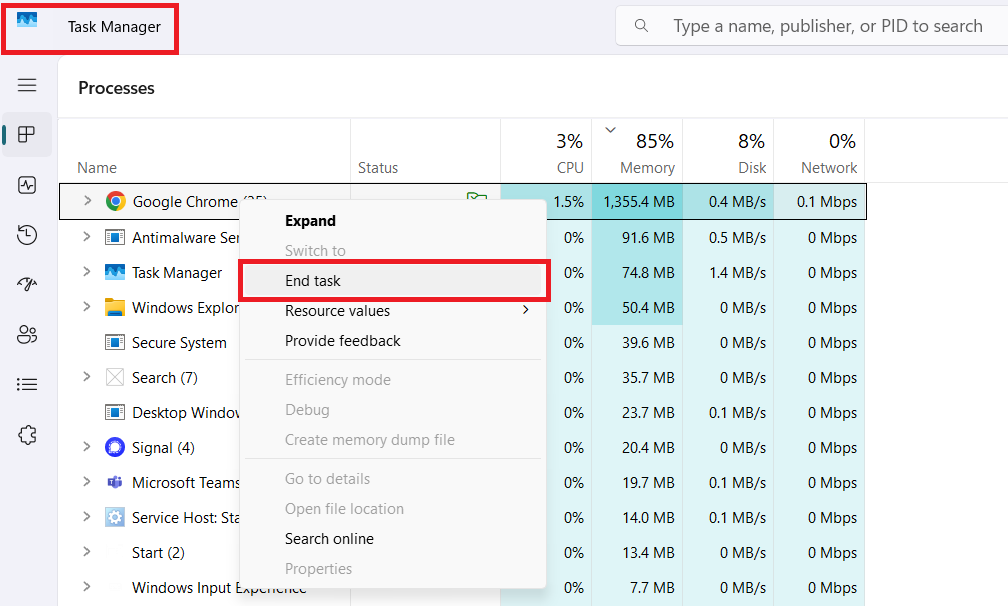Open the Services sidebar icon
This screenshot has width=1008, height=606.
coord(27,435)
